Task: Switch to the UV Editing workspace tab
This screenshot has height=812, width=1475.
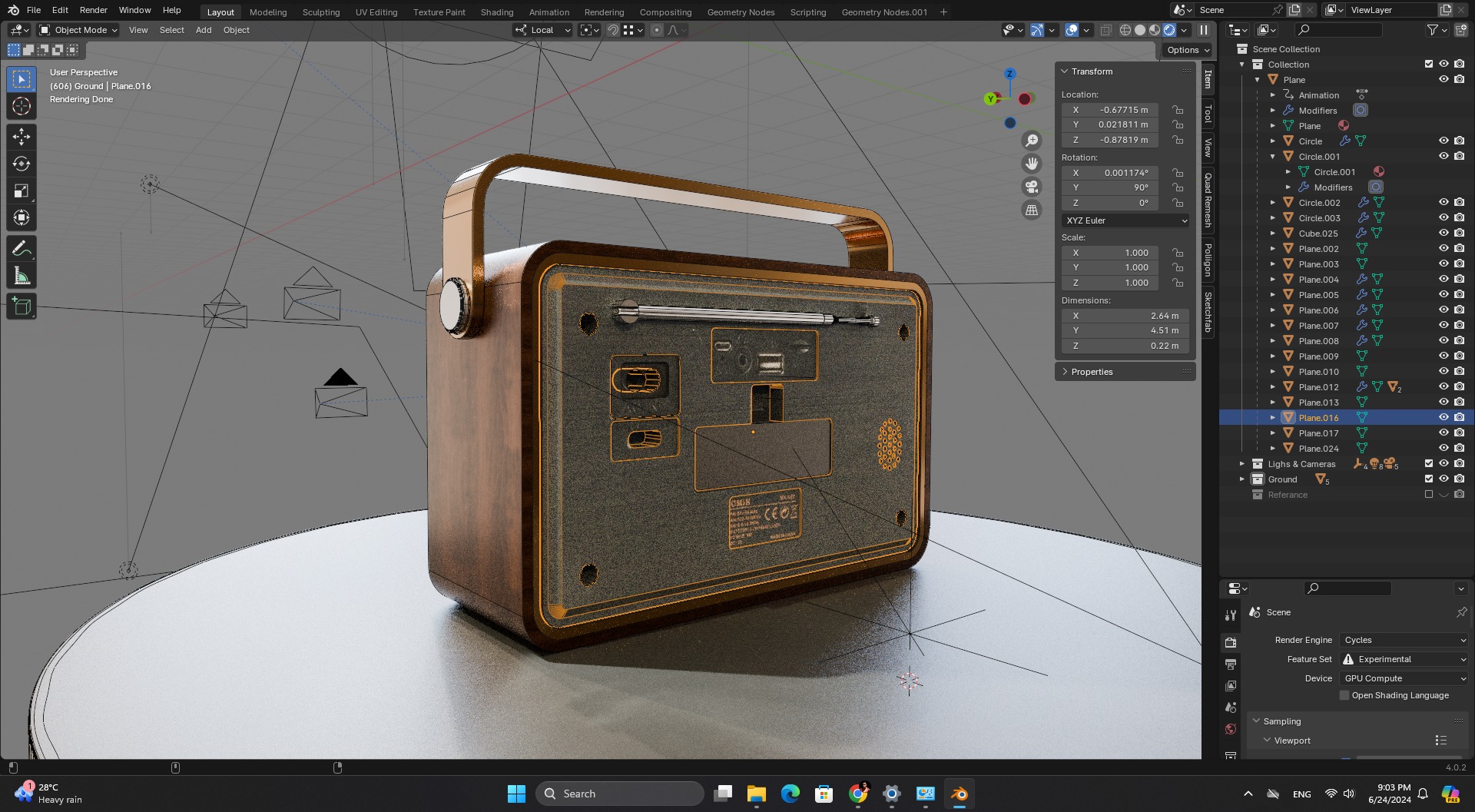Action: (376, 12)
